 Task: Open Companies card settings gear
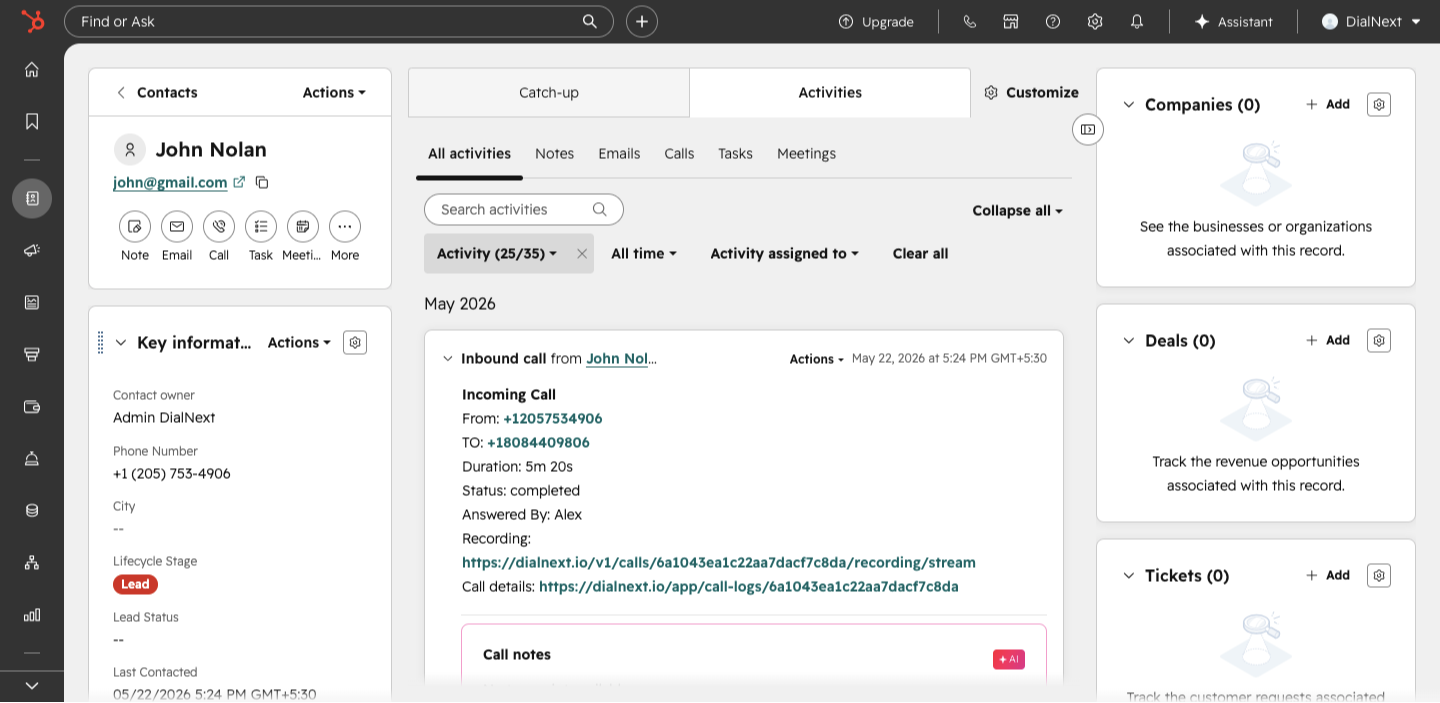[x=1379, y=104]
